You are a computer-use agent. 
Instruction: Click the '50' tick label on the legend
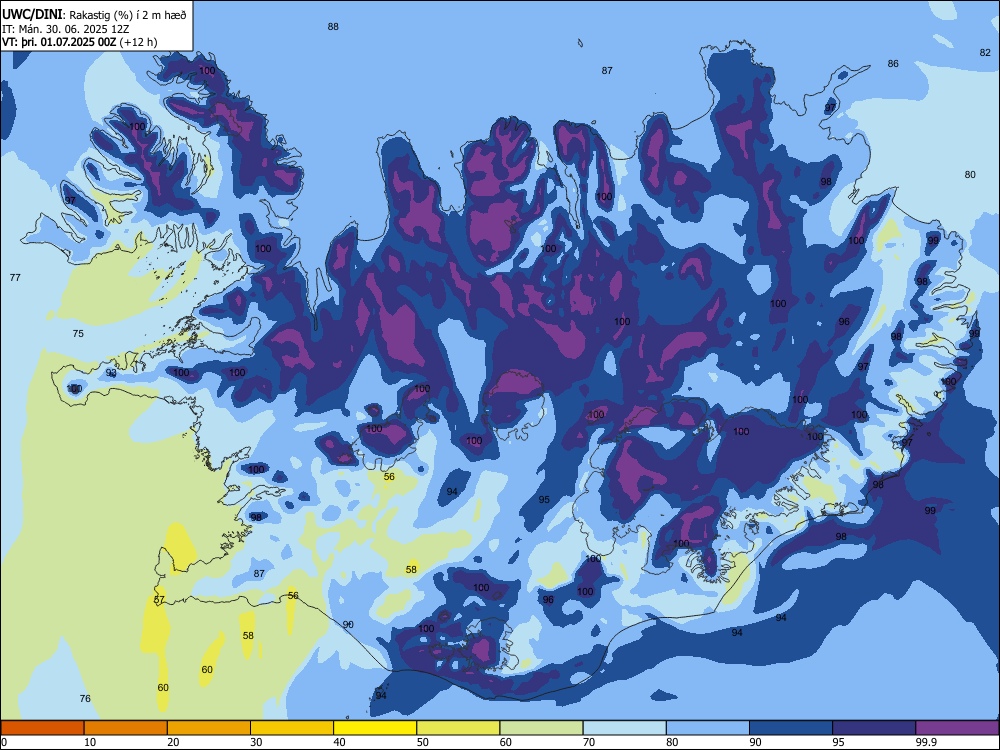[423, 742]
